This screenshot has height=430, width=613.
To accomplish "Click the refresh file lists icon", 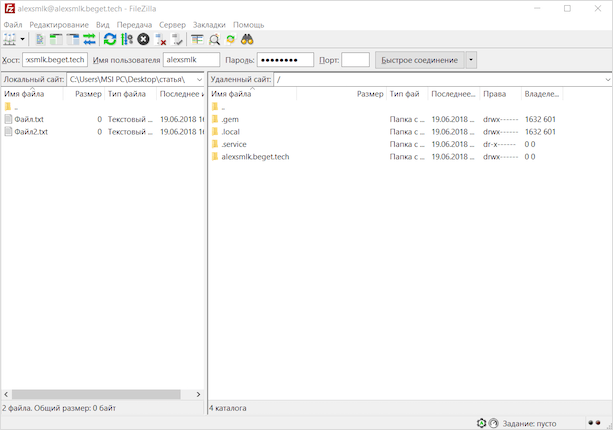I will 110,39.
